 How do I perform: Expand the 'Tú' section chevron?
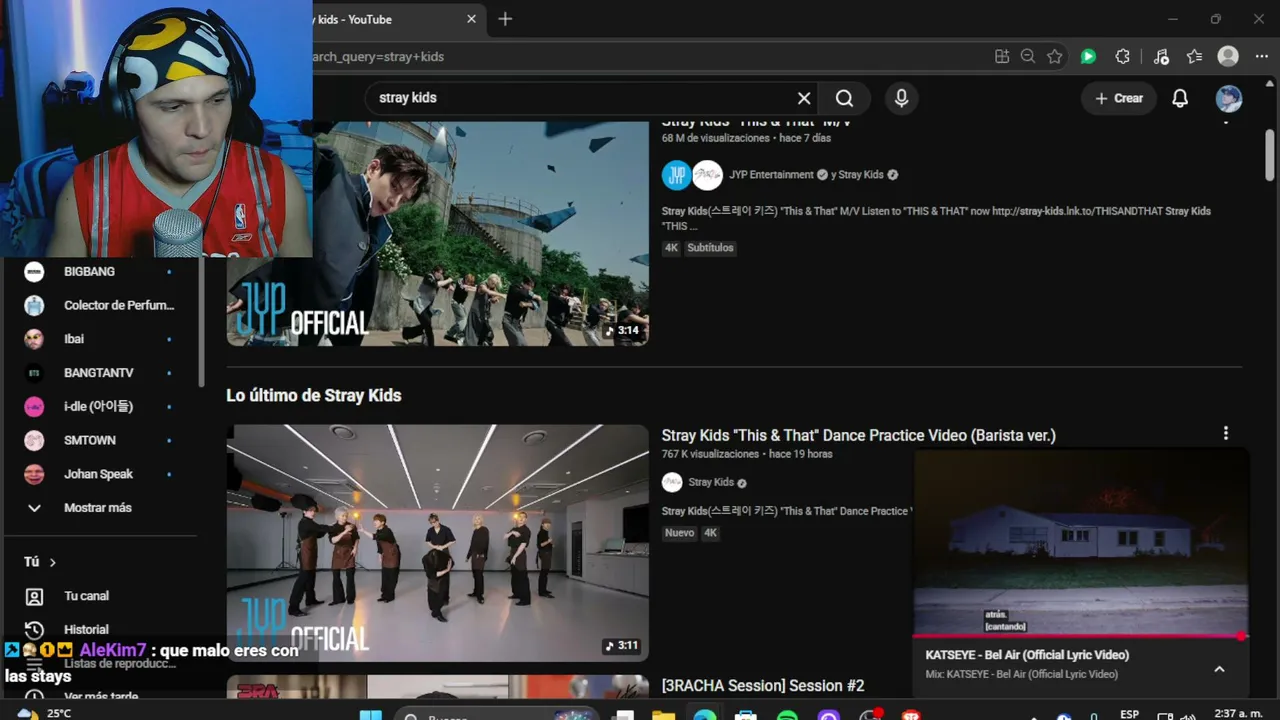coord(53,562)
